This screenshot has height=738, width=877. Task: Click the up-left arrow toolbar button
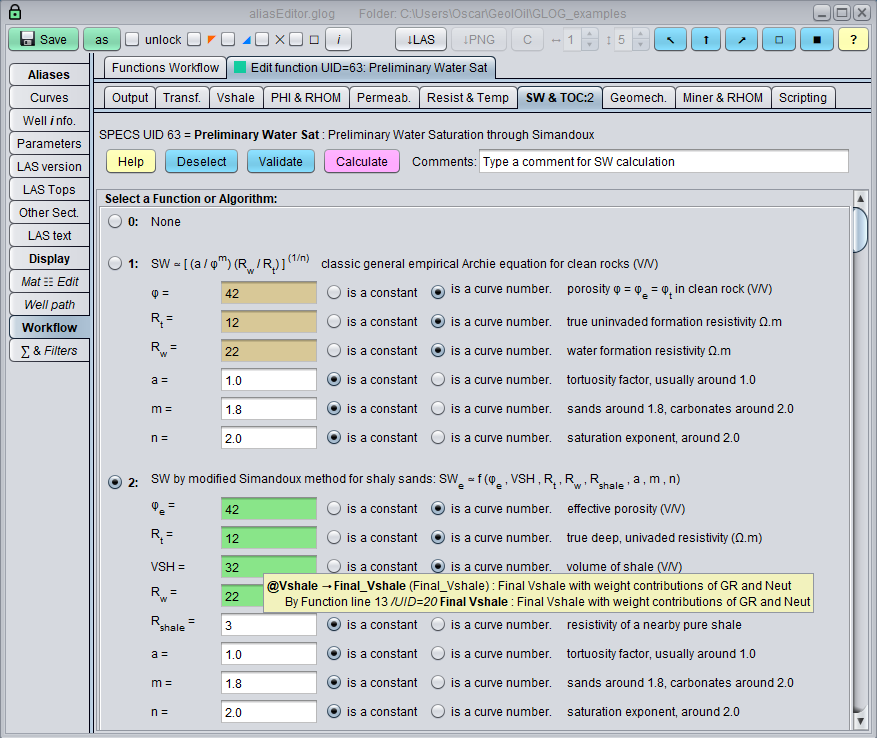671,39
